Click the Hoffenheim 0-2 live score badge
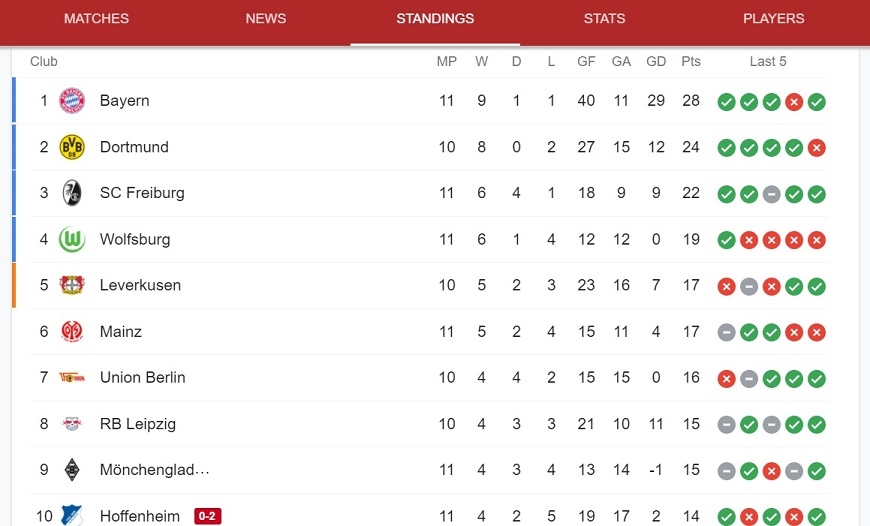The height and width of the screenshot is (526, 870). (208, 516)
